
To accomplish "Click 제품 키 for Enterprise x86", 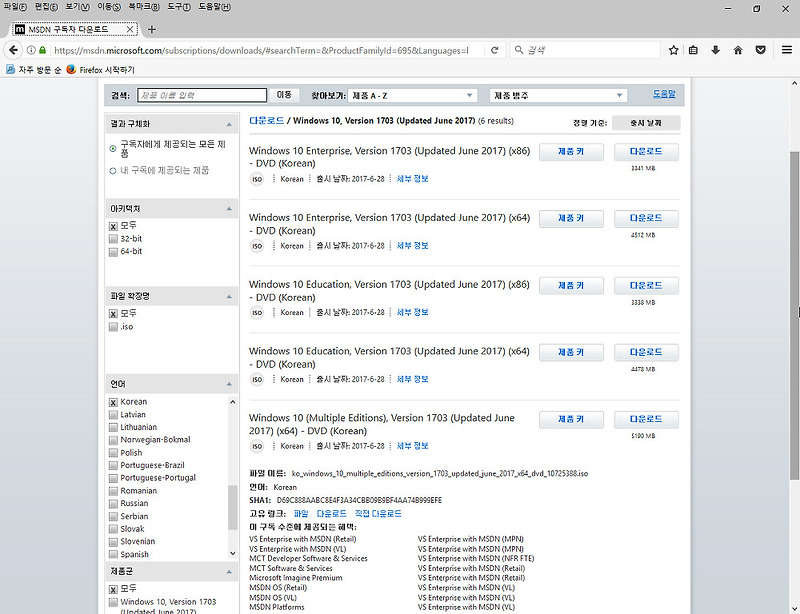I will click(x=571, y=152).
